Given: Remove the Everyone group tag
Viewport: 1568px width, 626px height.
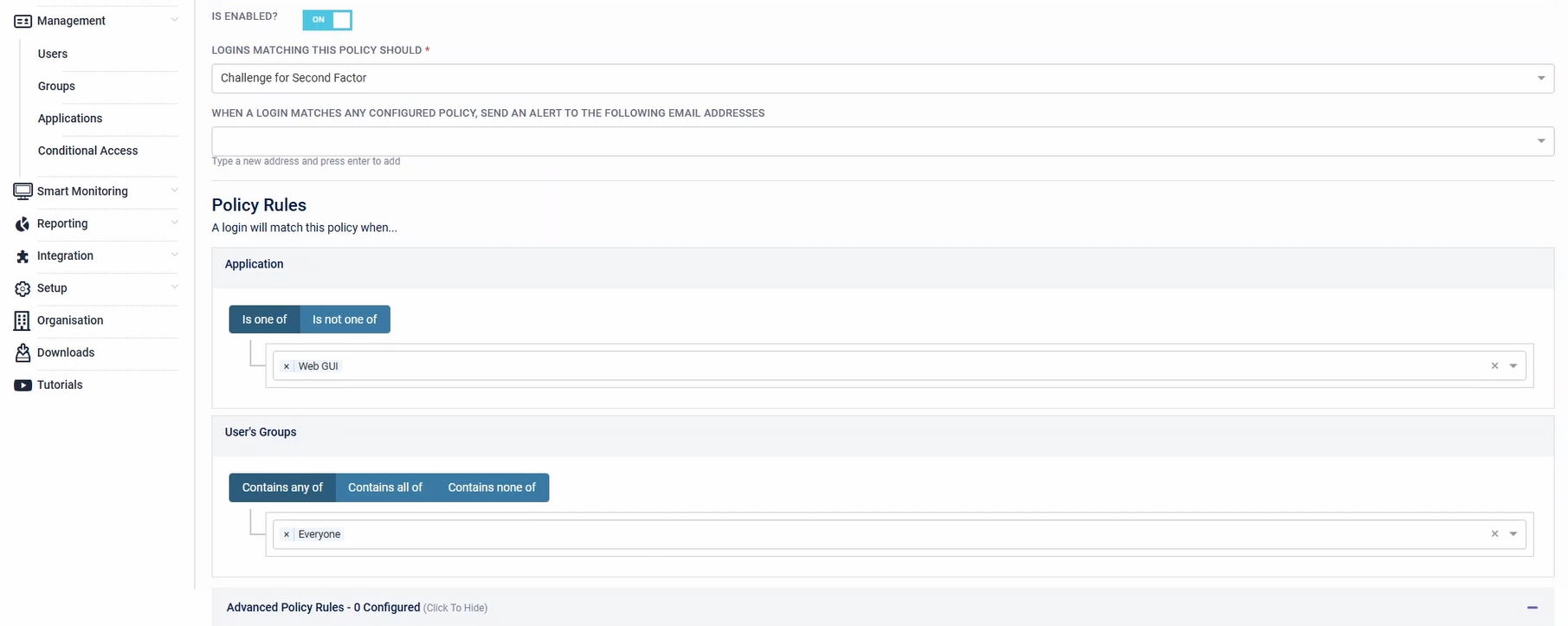Looking at the screenshot, I should tap(287, 534).
